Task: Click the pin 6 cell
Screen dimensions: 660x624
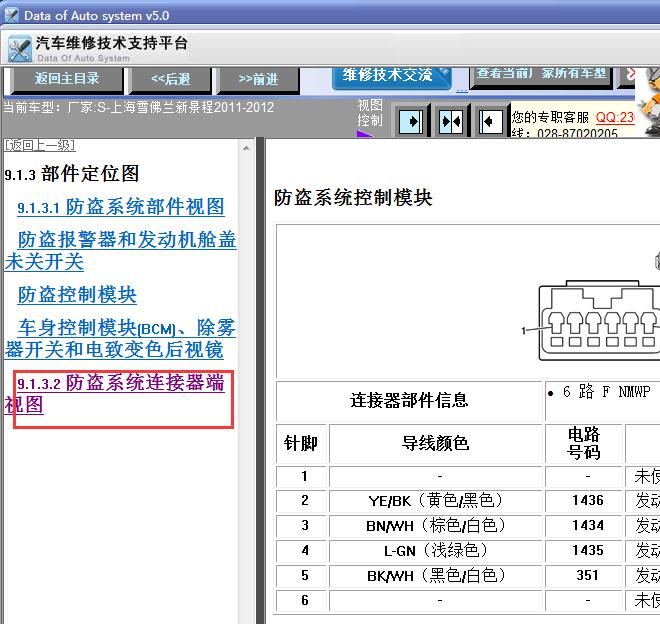Action: tap(301, 600)
